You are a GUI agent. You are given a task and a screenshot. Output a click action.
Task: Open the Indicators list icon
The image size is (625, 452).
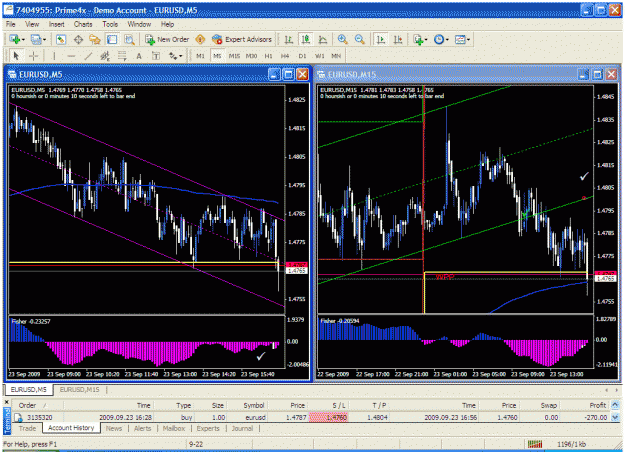[418, 39]
